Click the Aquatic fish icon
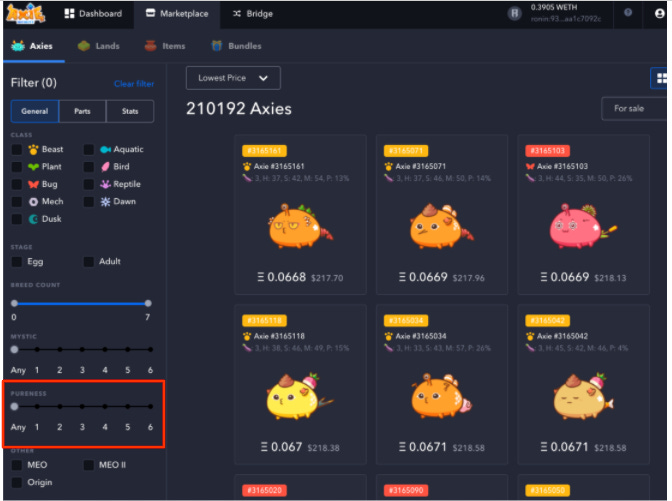 (105, 150)
